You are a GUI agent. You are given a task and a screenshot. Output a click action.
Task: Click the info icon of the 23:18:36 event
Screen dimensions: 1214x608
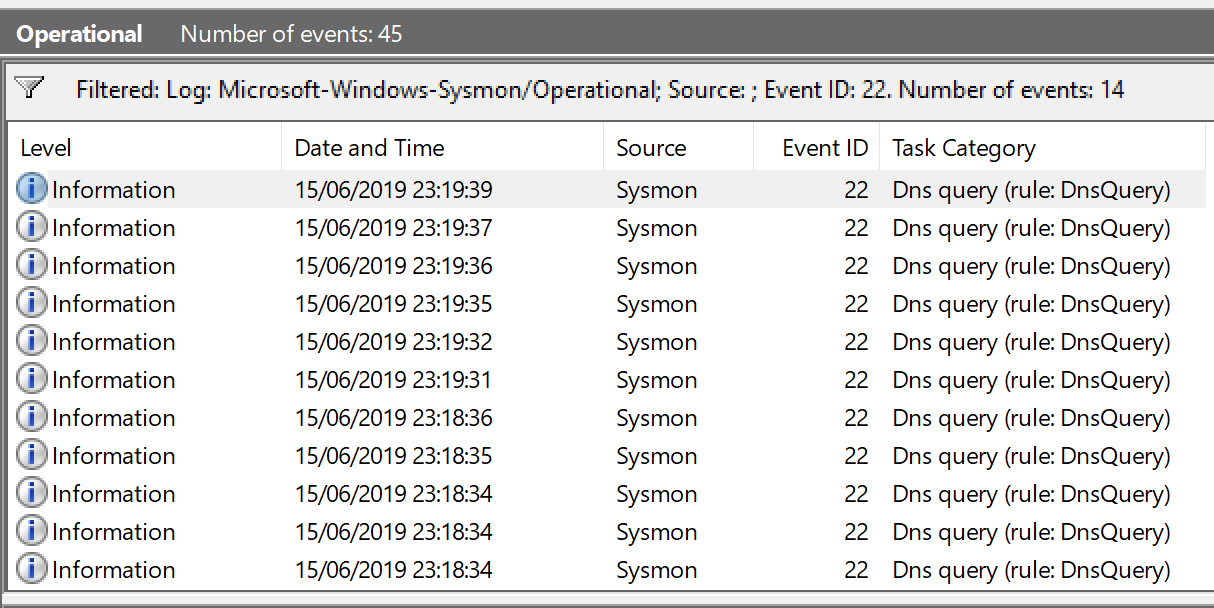click(x=32, y=417)
